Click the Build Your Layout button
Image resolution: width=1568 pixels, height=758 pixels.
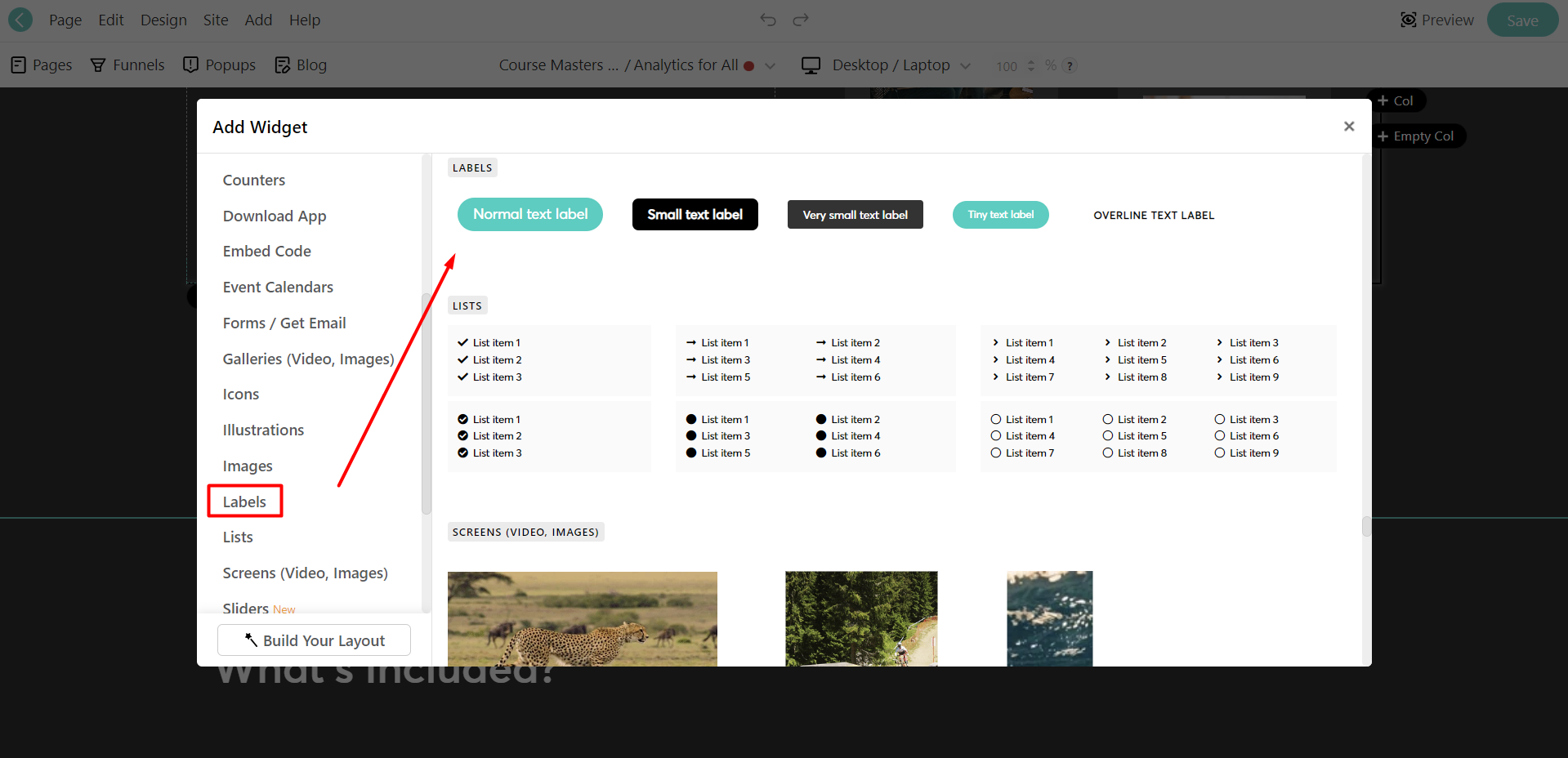[314, 640]
